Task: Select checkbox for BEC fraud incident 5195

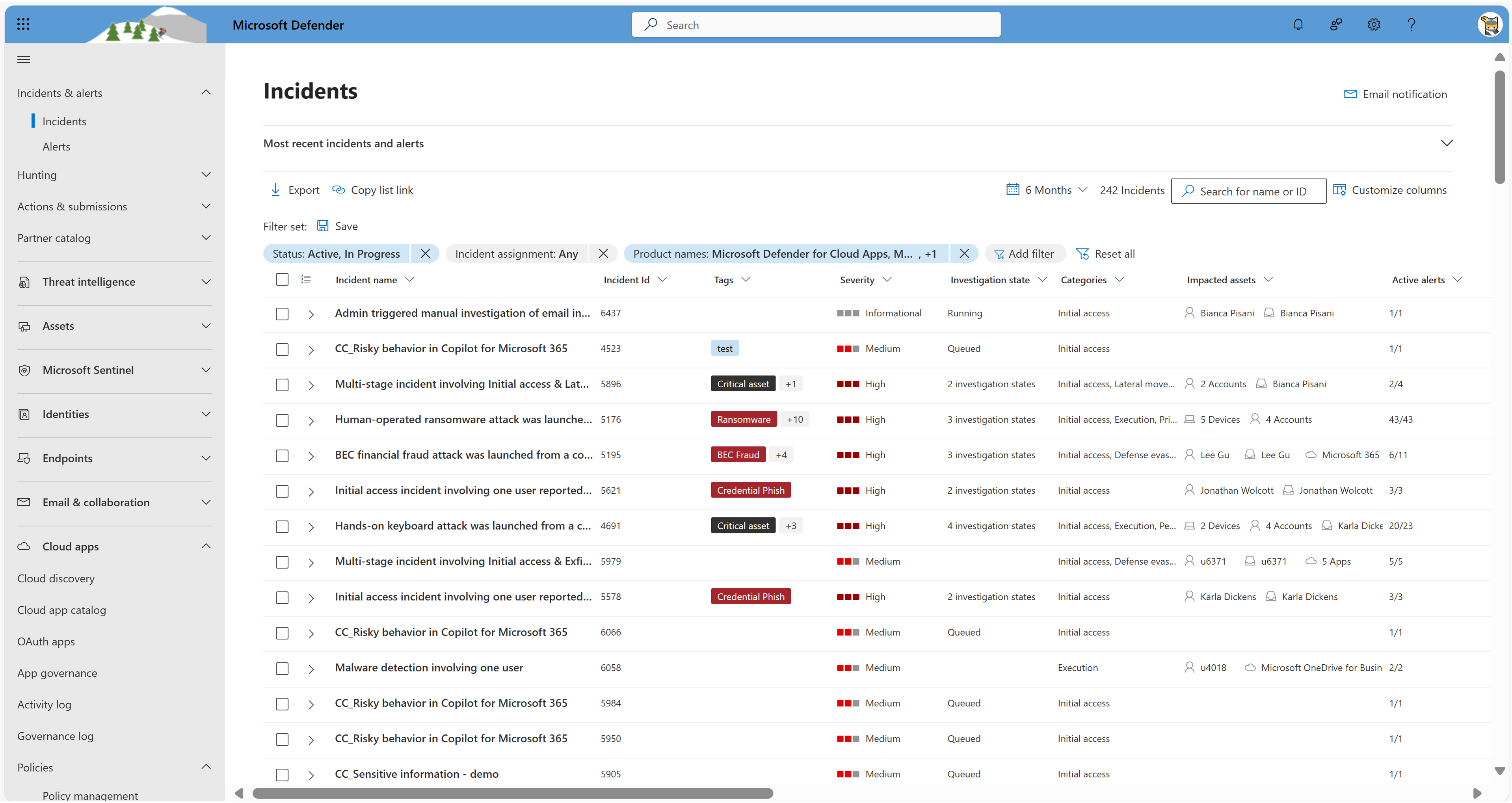Action: [x=282, y=456]
